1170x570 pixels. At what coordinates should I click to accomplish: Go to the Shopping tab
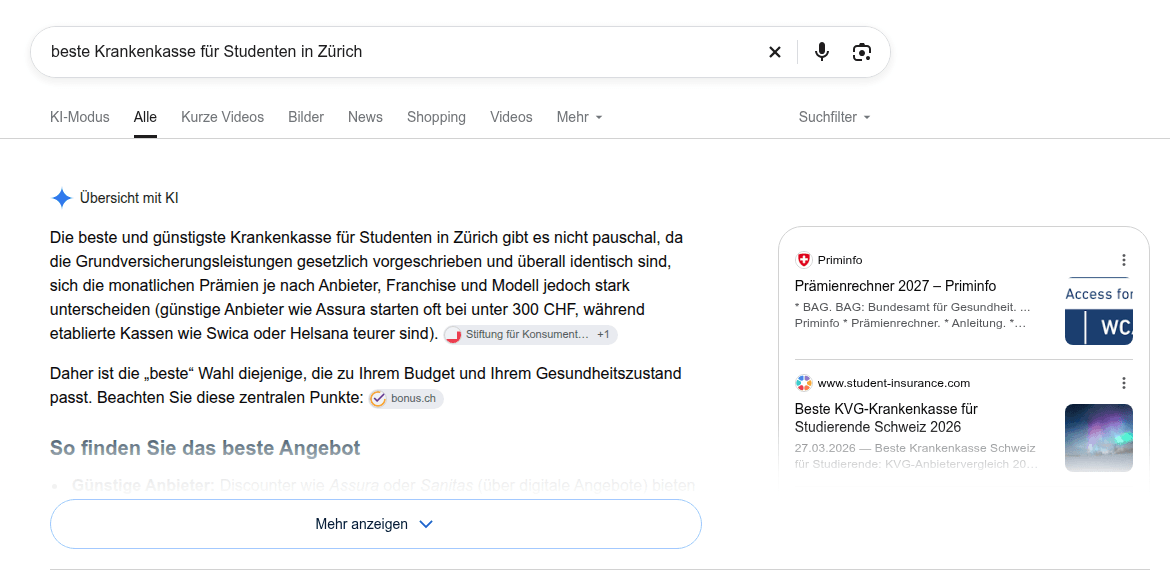click(x=437, y=117)
